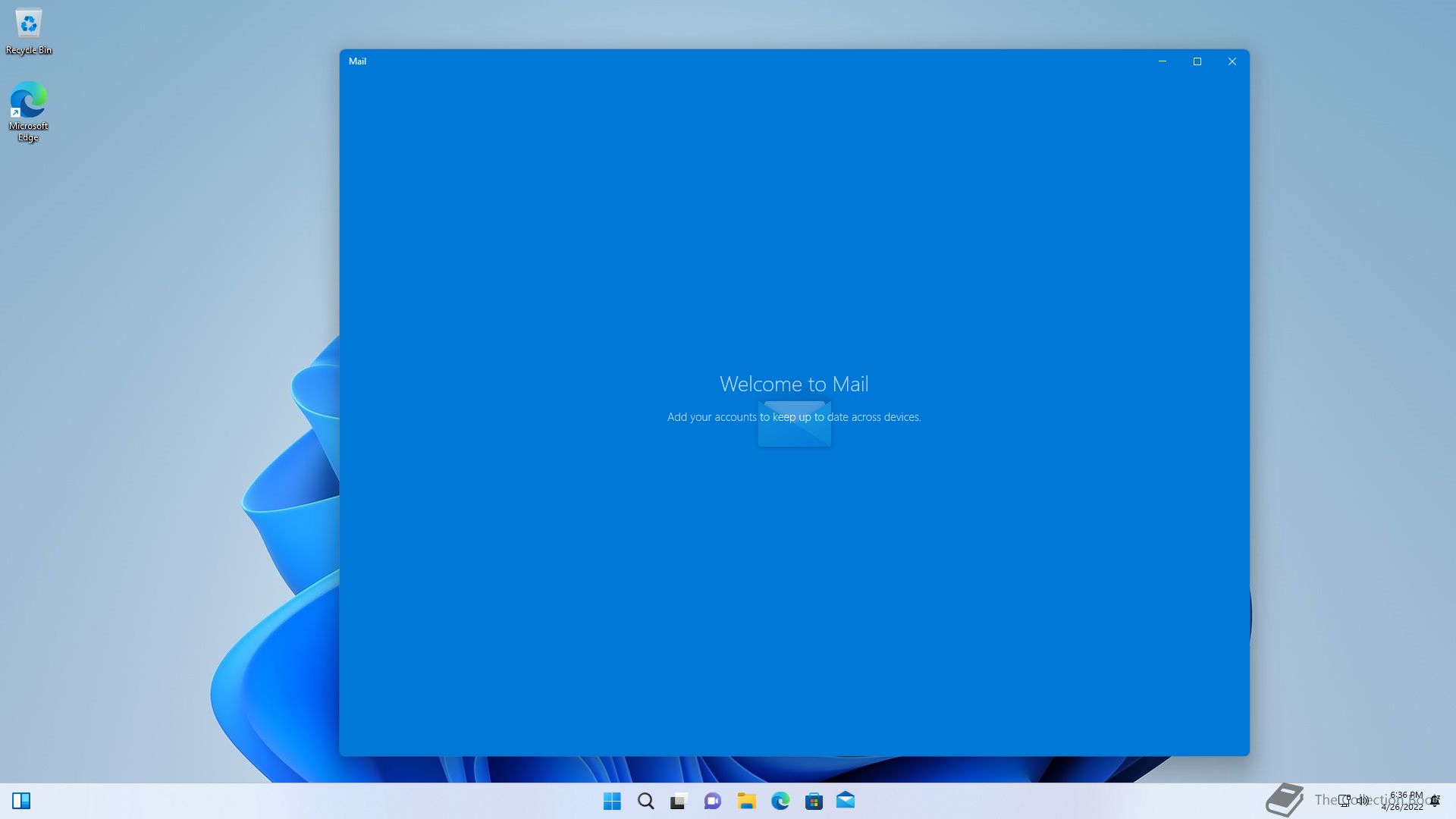1456x819 pixels.
Task: Click the Mail title in the title bar
Action: click(x=357, y=61)
